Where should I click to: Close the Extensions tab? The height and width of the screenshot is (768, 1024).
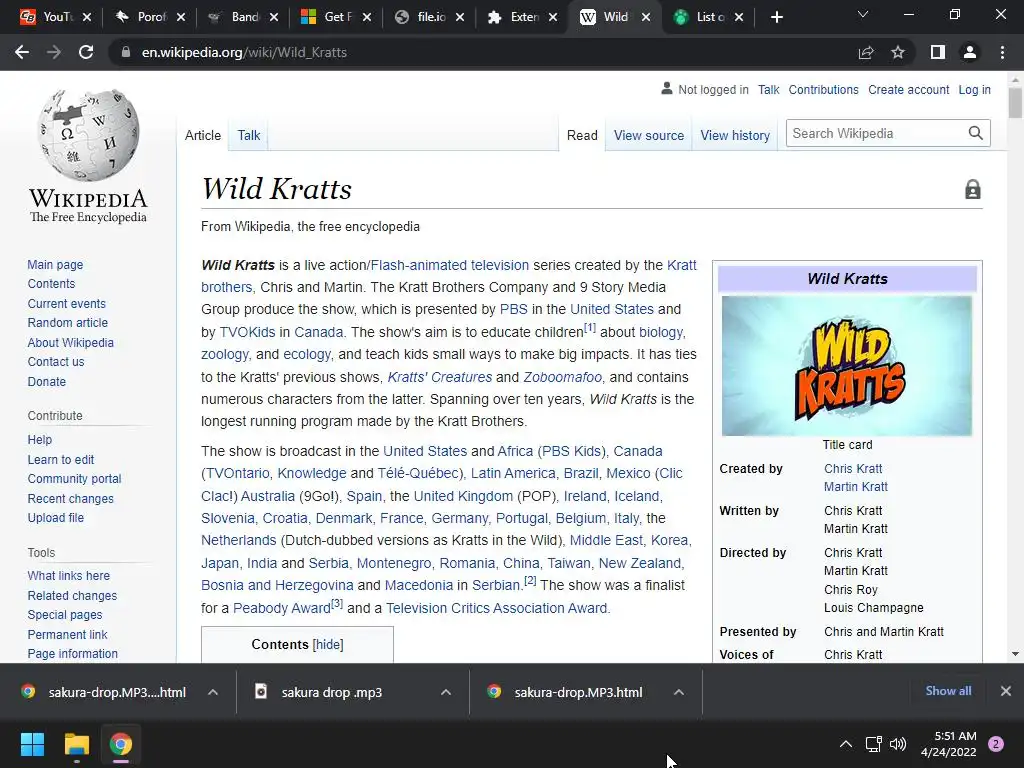(553, 17)
